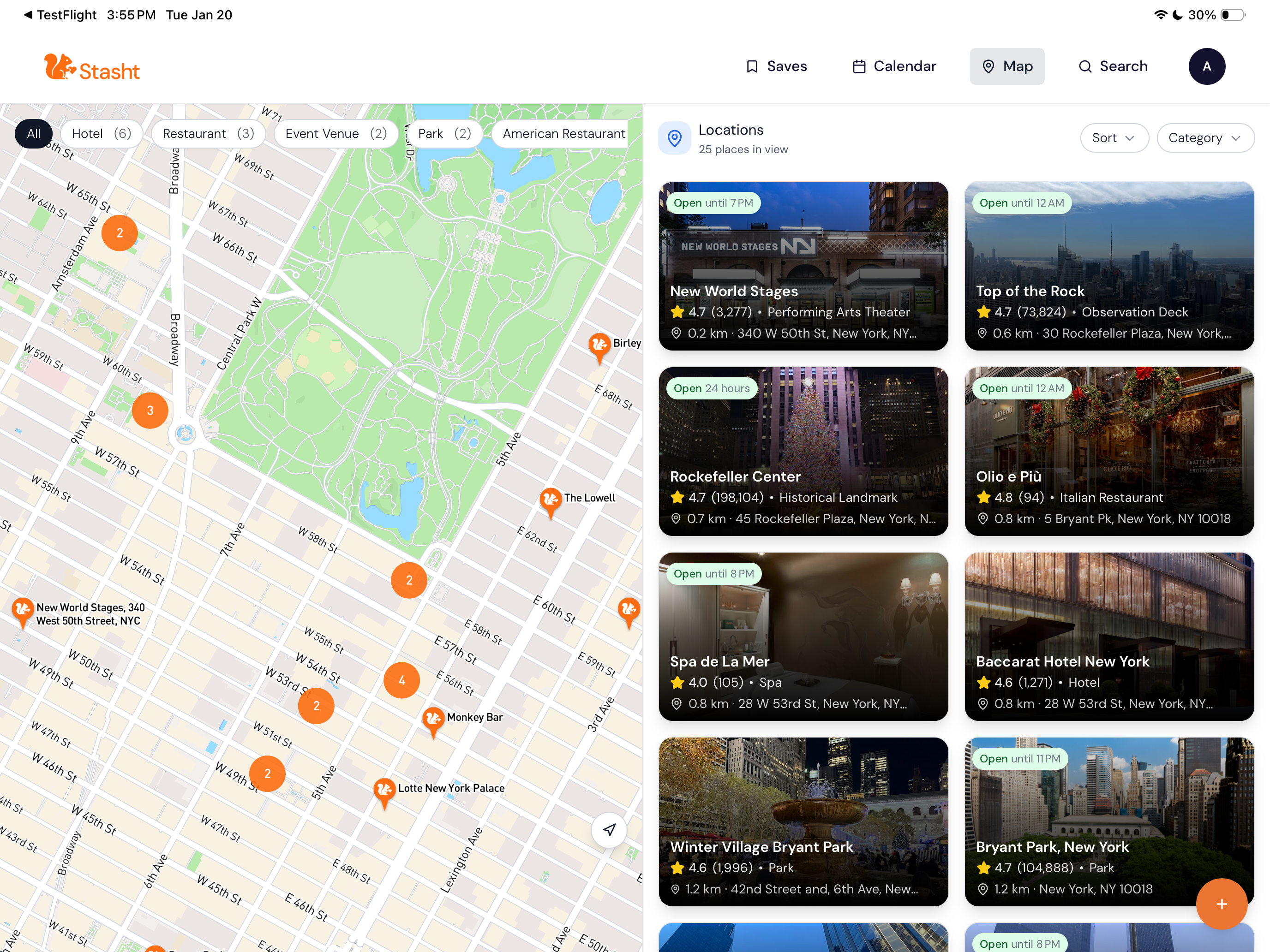
Task: Switch to the Calendar tab
Action: tap(894, 66)
